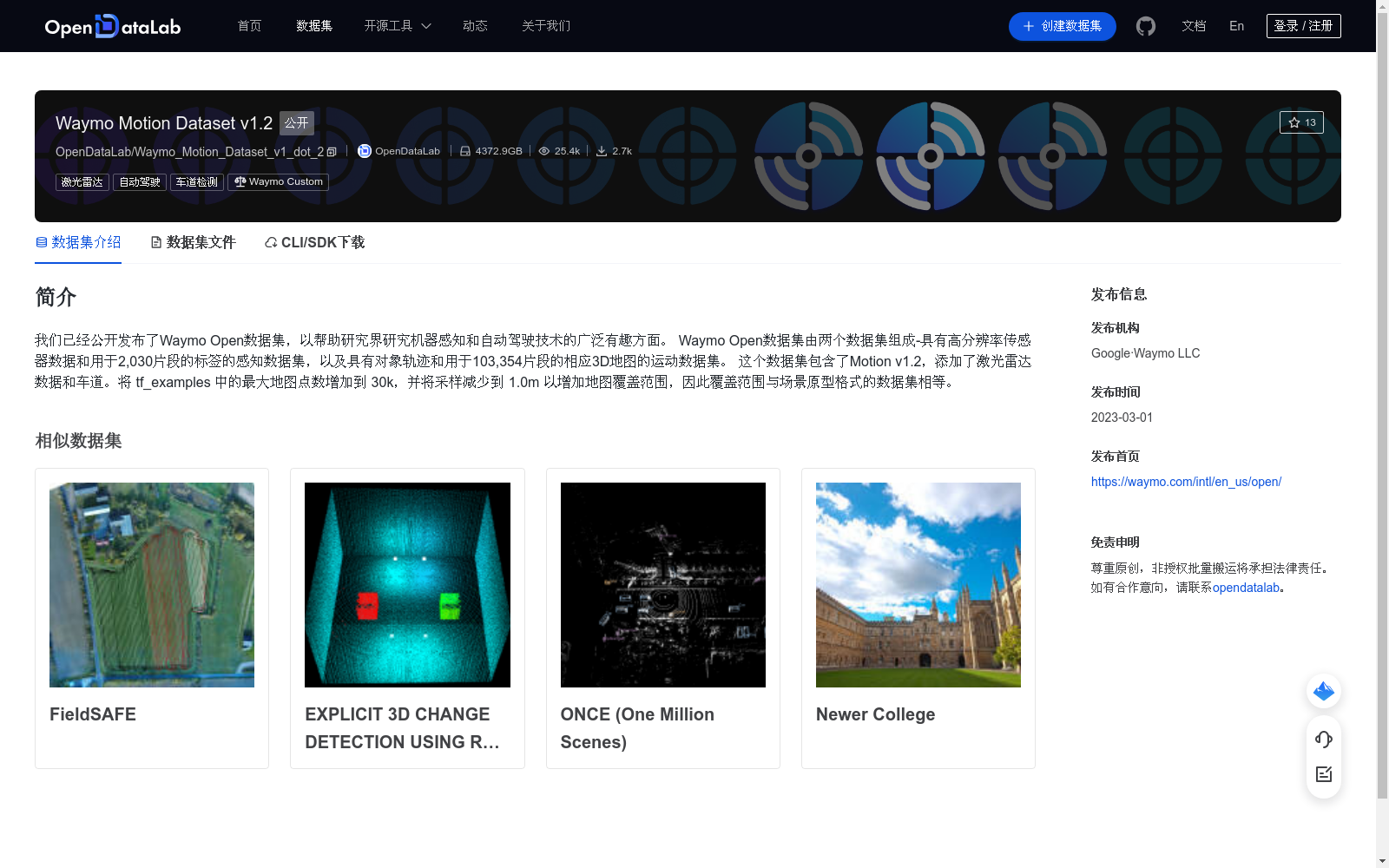This screenshot has width=1389, height=868.
Task: Open the CLI/SDK下载 tab
Action: [313, 242]
